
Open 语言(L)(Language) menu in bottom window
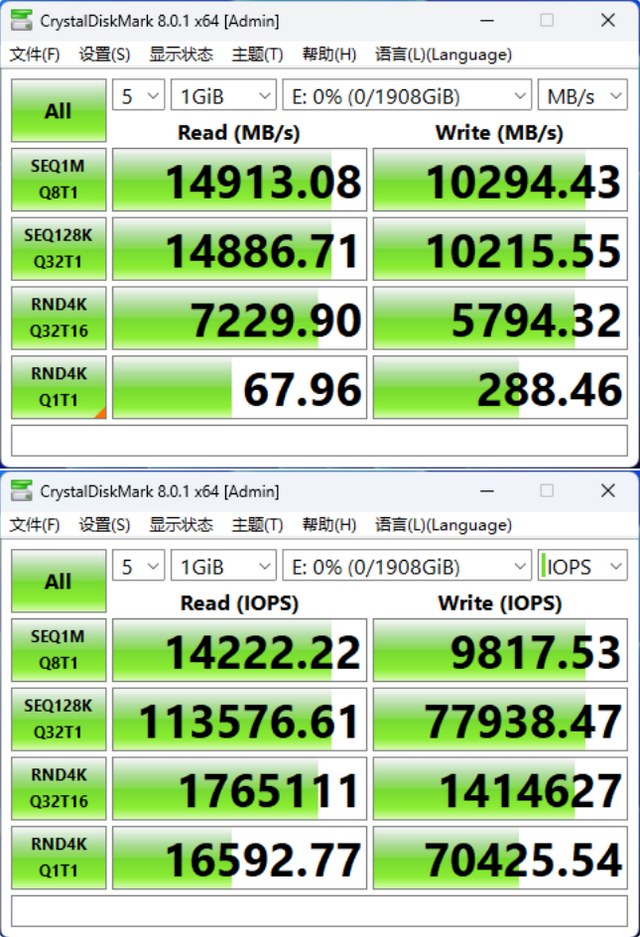[443, 525]
